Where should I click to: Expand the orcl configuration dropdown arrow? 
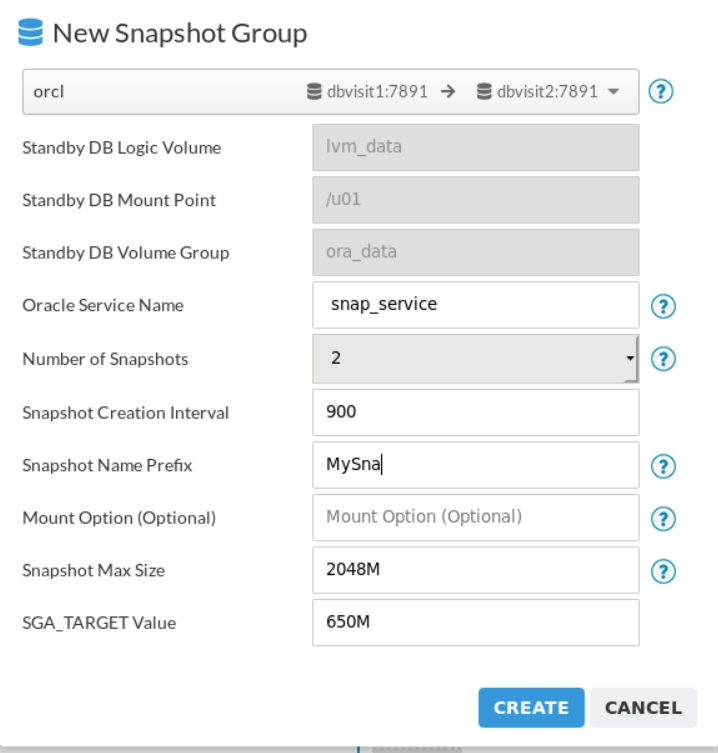click(x=613, y=91)
